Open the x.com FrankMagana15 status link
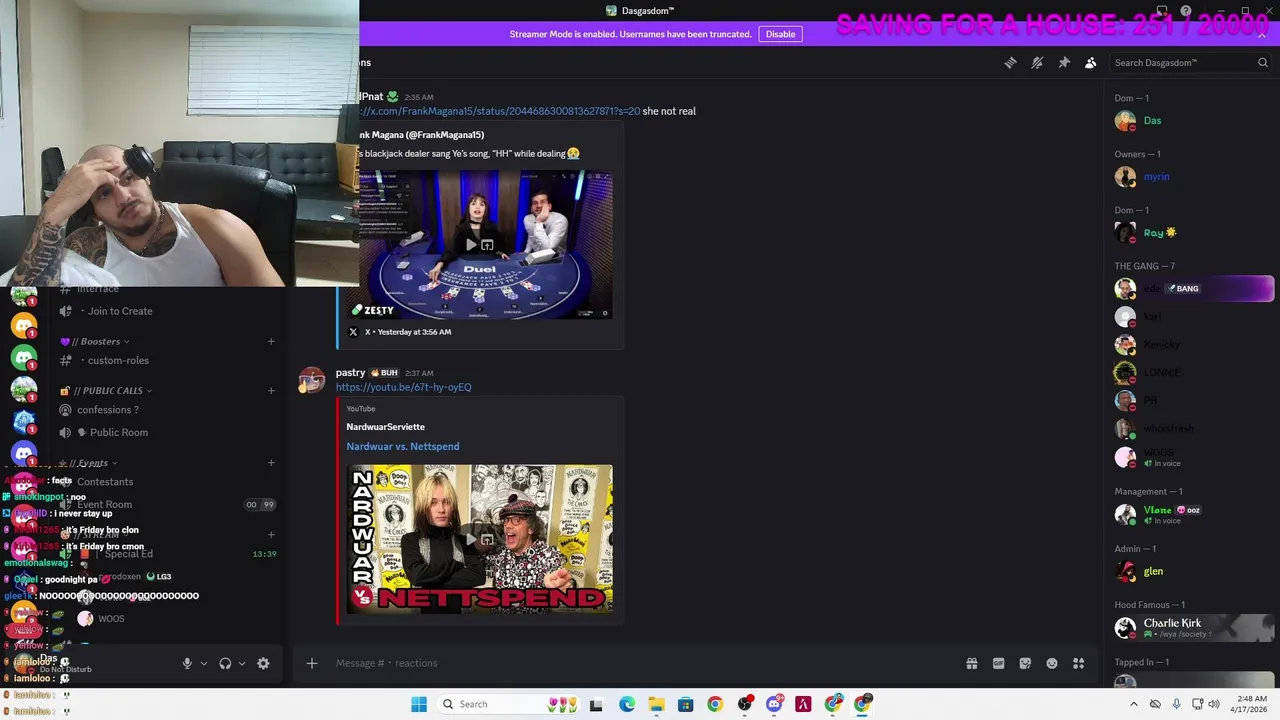 pyautogui.click(x=500, y=111)
